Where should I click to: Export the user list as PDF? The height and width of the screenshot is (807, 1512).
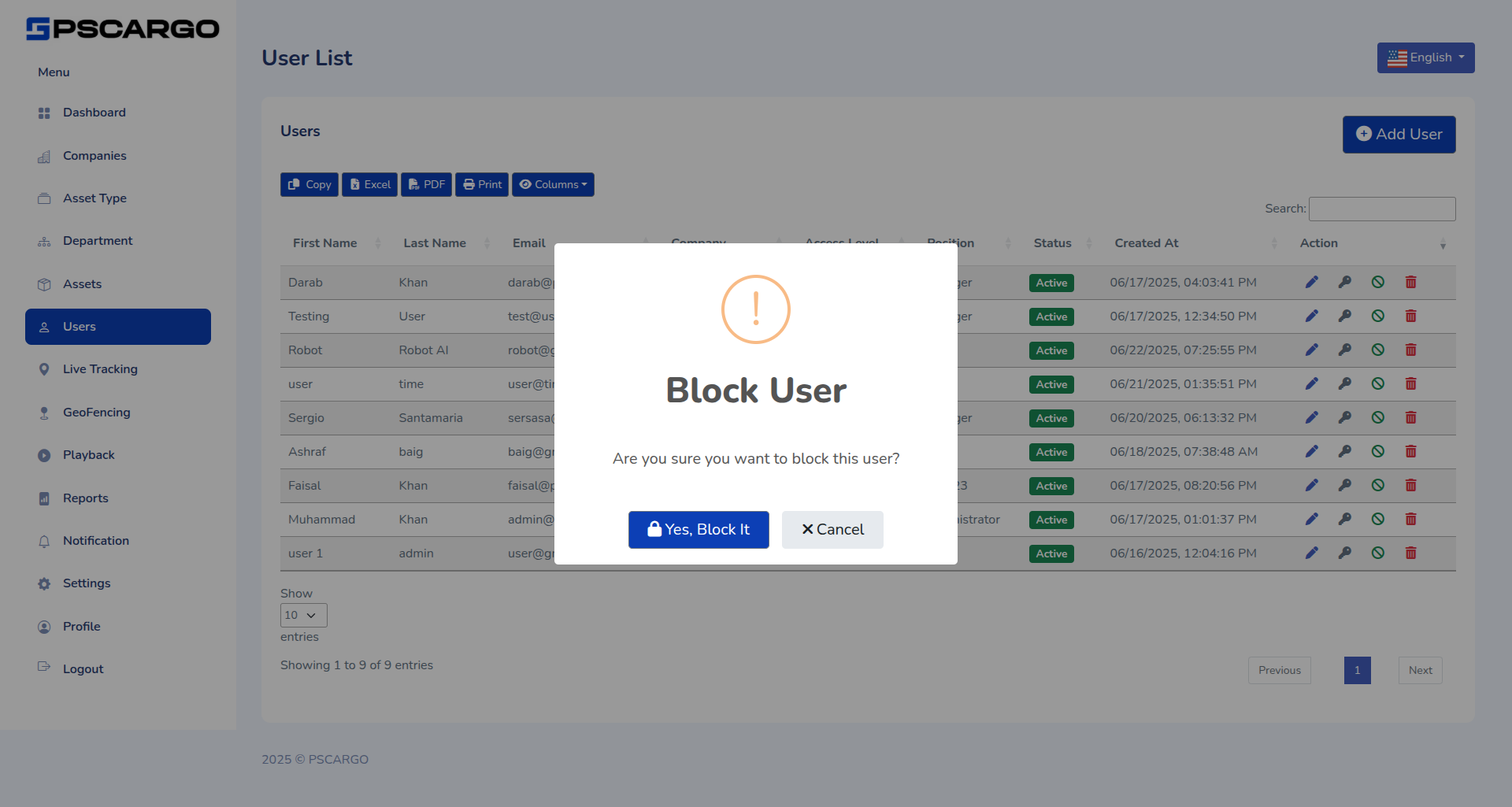pyautogui.click(x=426, y=183)
